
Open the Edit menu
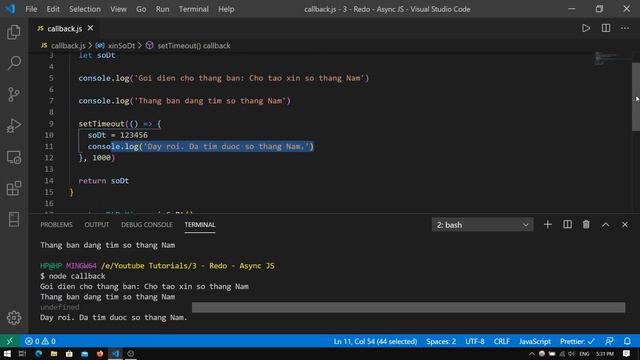pyautogui.click(x=53, y=9)
